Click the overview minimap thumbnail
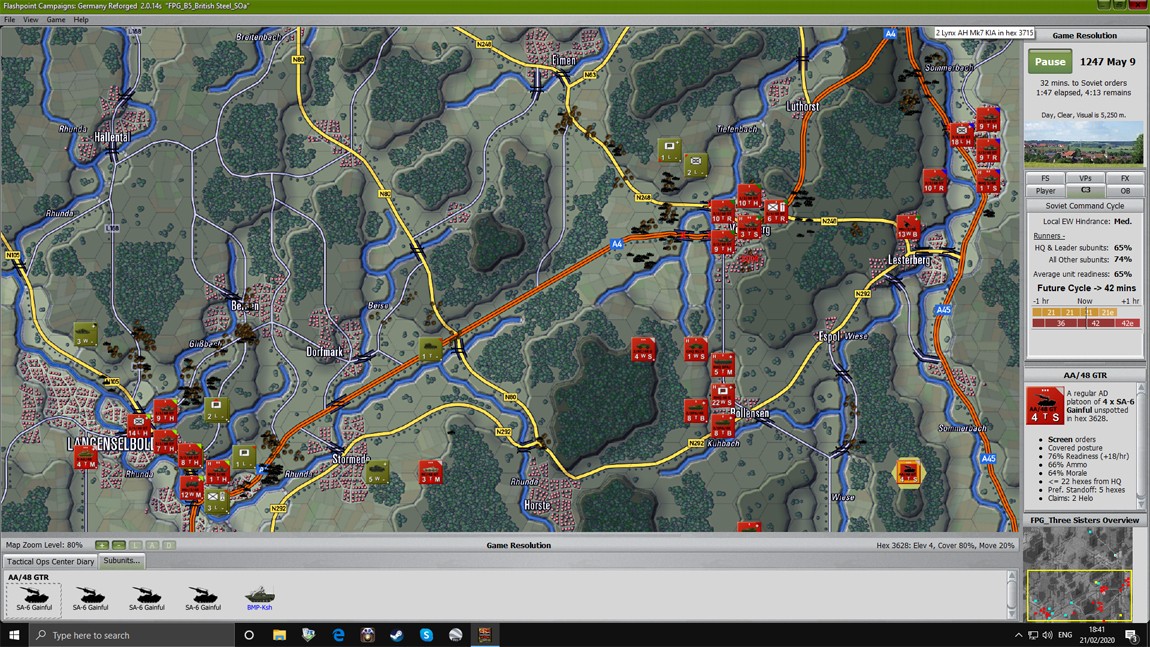This screenshot has width=1150, height=647. (1078, 574)
